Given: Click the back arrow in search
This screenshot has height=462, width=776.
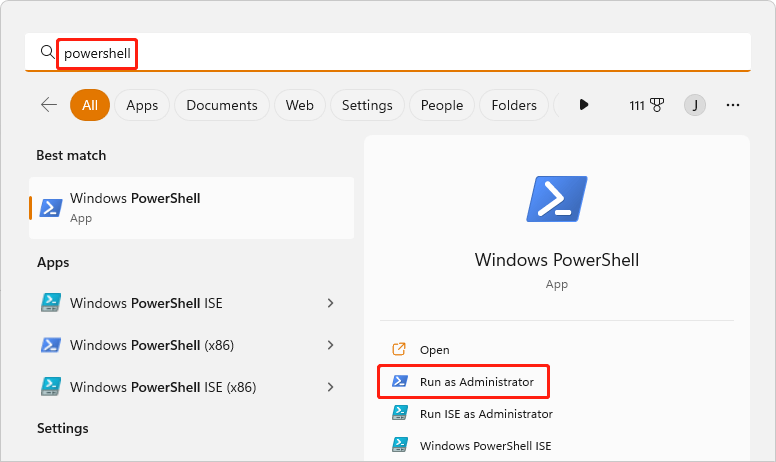Looking at the screenshot, I should 48,105.
